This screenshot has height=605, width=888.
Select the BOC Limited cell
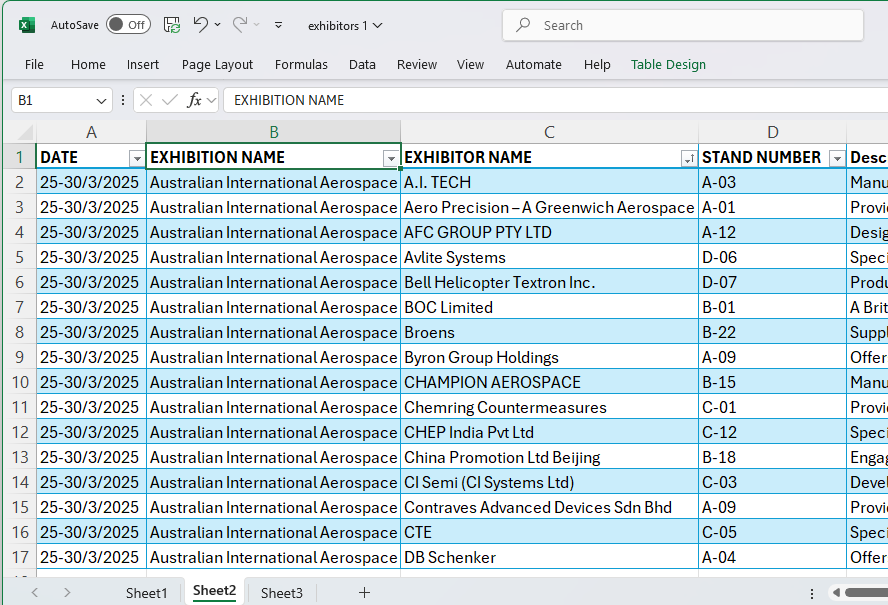549,307
